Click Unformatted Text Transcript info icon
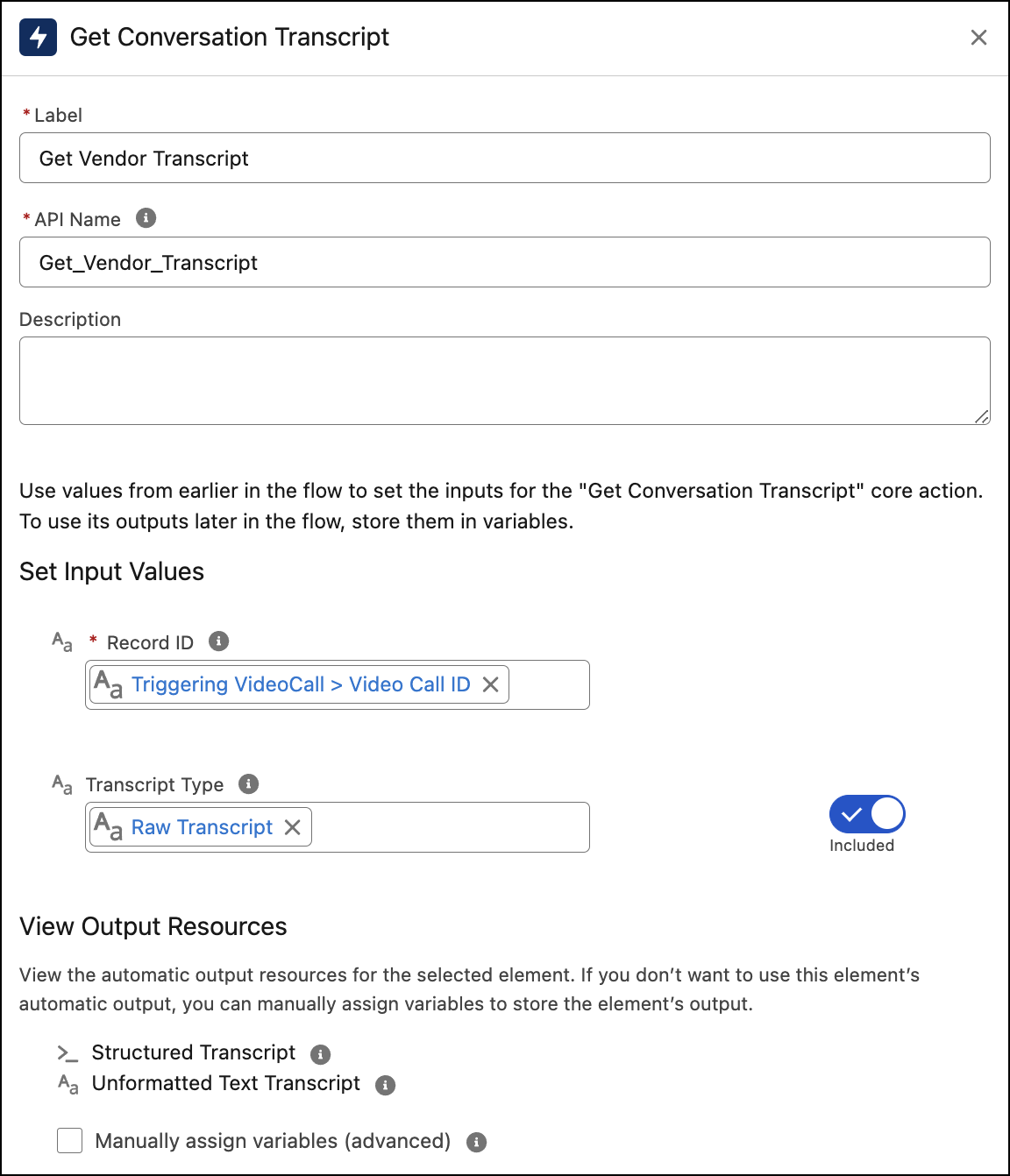Screen dimensions: 1010x1176 385,1085
